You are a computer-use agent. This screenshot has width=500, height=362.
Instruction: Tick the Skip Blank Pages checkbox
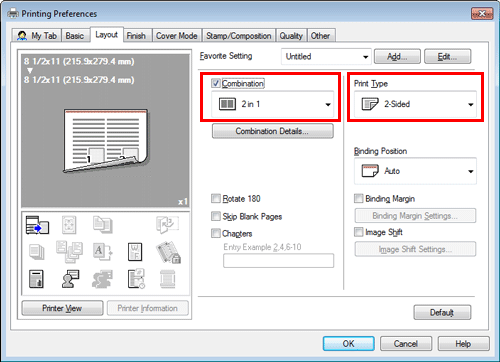(216, 216)
